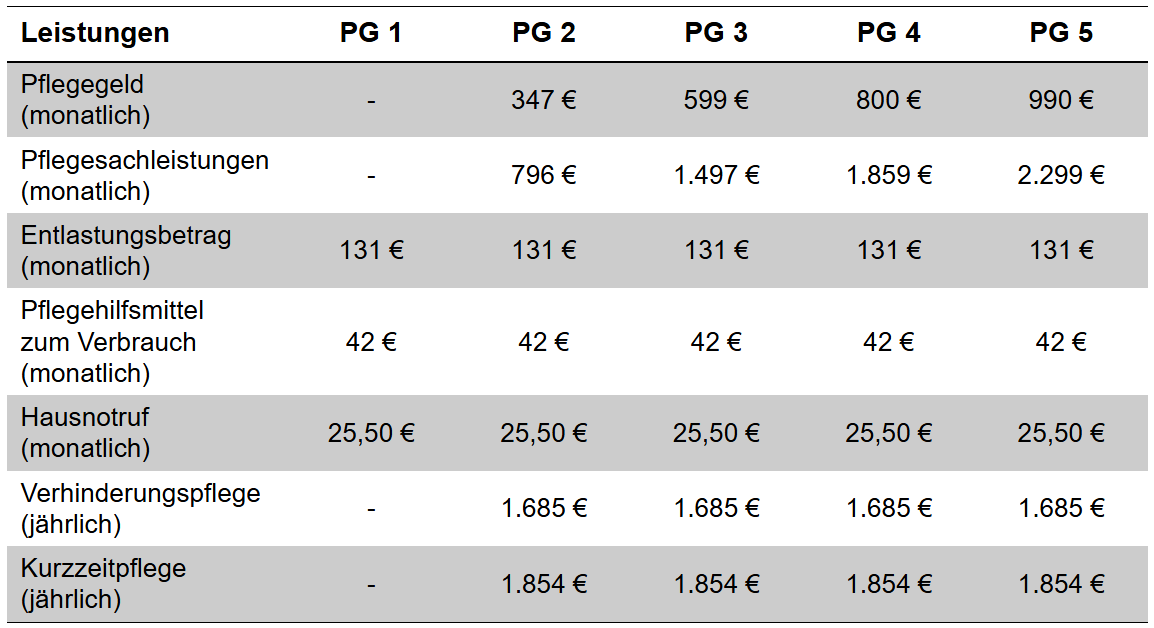Select the 2.299 € cell under PG 5
Image resolution: width=1154 pixels, height=628 pixels.
[x=1061, y=175]
